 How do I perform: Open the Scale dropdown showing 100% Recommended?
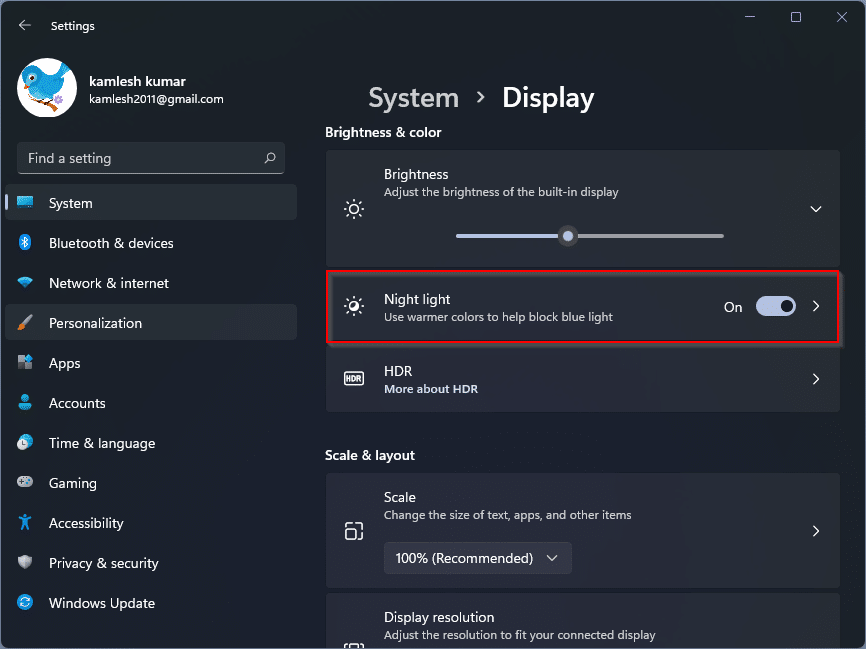[477, 558]
